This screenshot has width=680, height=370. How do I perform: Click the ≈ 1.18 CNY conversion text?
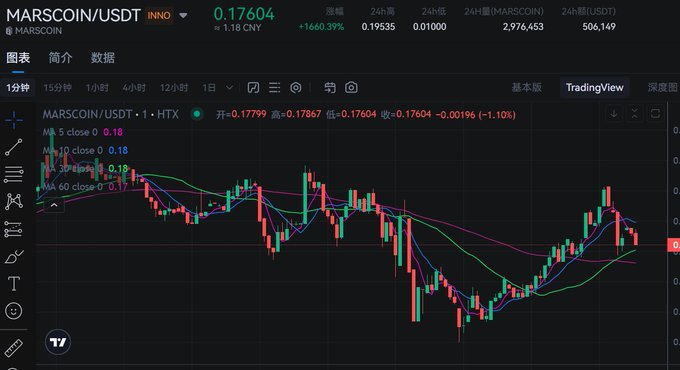(x=238, y=28)
